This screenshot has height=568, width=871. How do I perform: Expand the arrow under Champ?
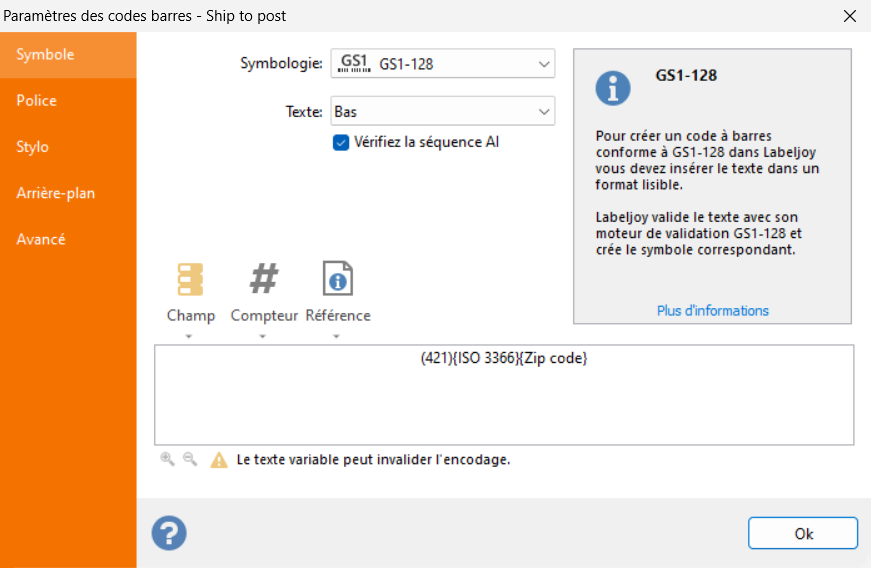click(x=189, y=336)
